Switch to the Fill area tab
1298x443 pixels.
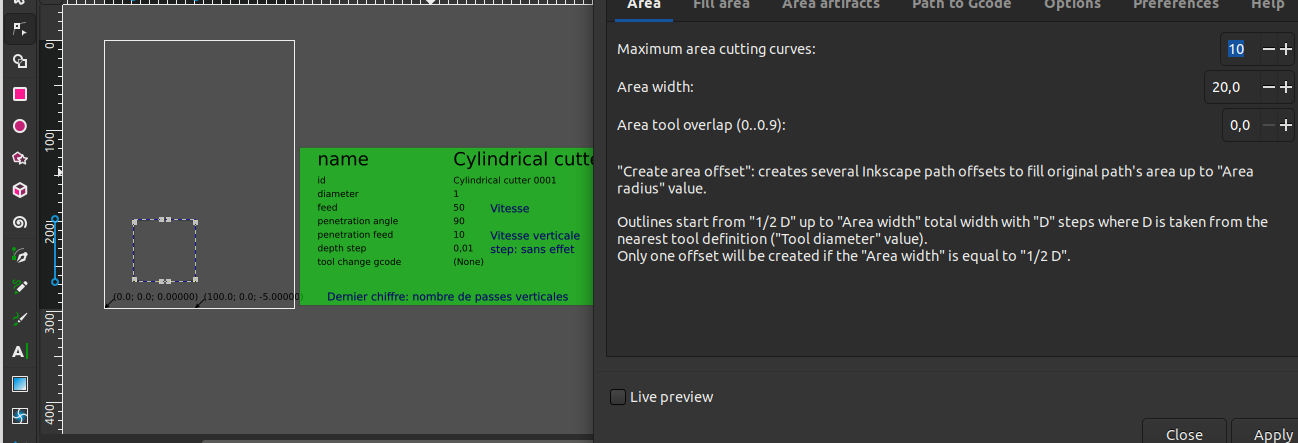point(721,5)
